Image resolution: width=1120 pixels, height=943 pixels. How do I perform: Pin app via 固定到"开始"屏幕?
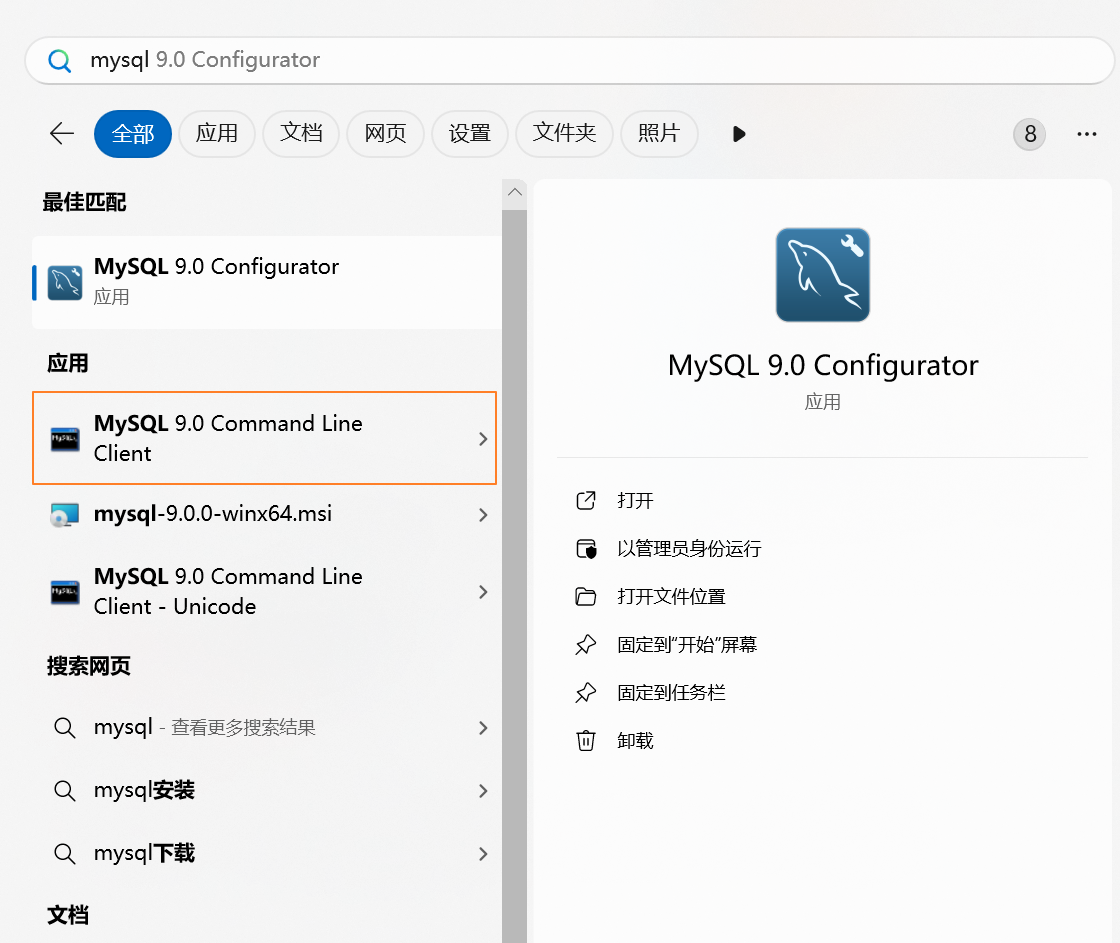[x=687, y=645]
